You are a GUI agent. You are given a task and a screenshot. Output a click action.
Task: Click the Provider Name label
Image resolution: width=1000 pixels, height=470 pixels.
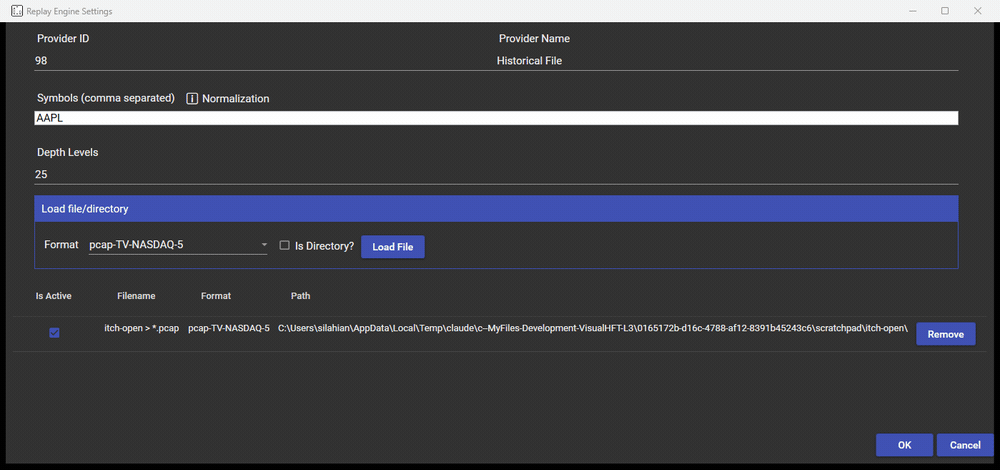534,39
